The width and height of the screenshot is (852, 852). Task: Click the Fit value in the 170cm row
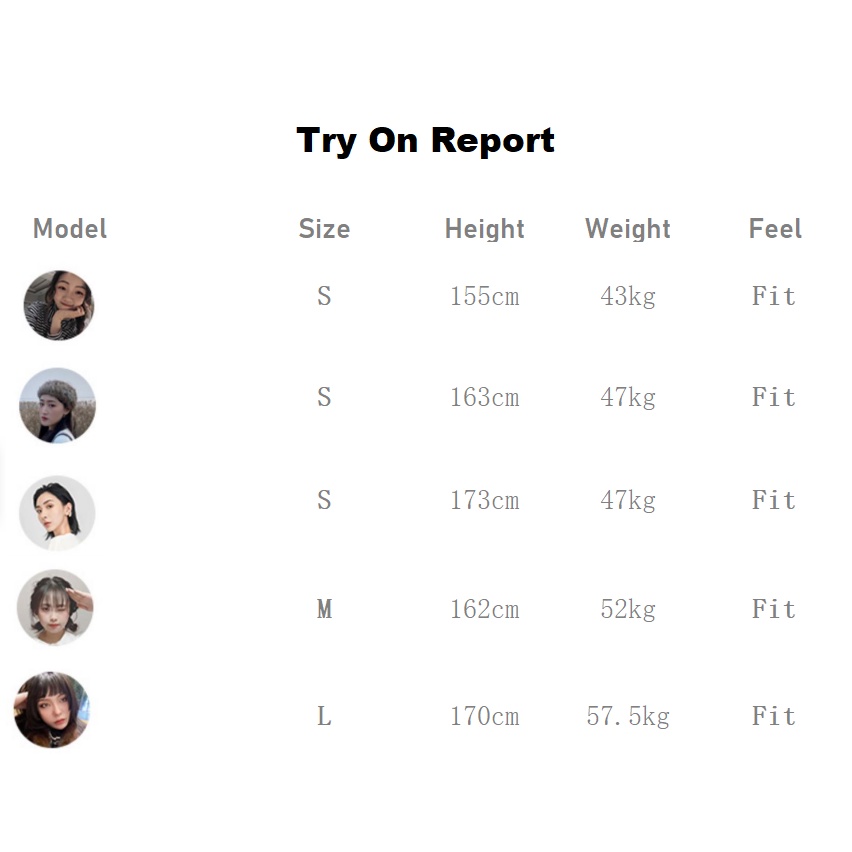coord(774,717)
